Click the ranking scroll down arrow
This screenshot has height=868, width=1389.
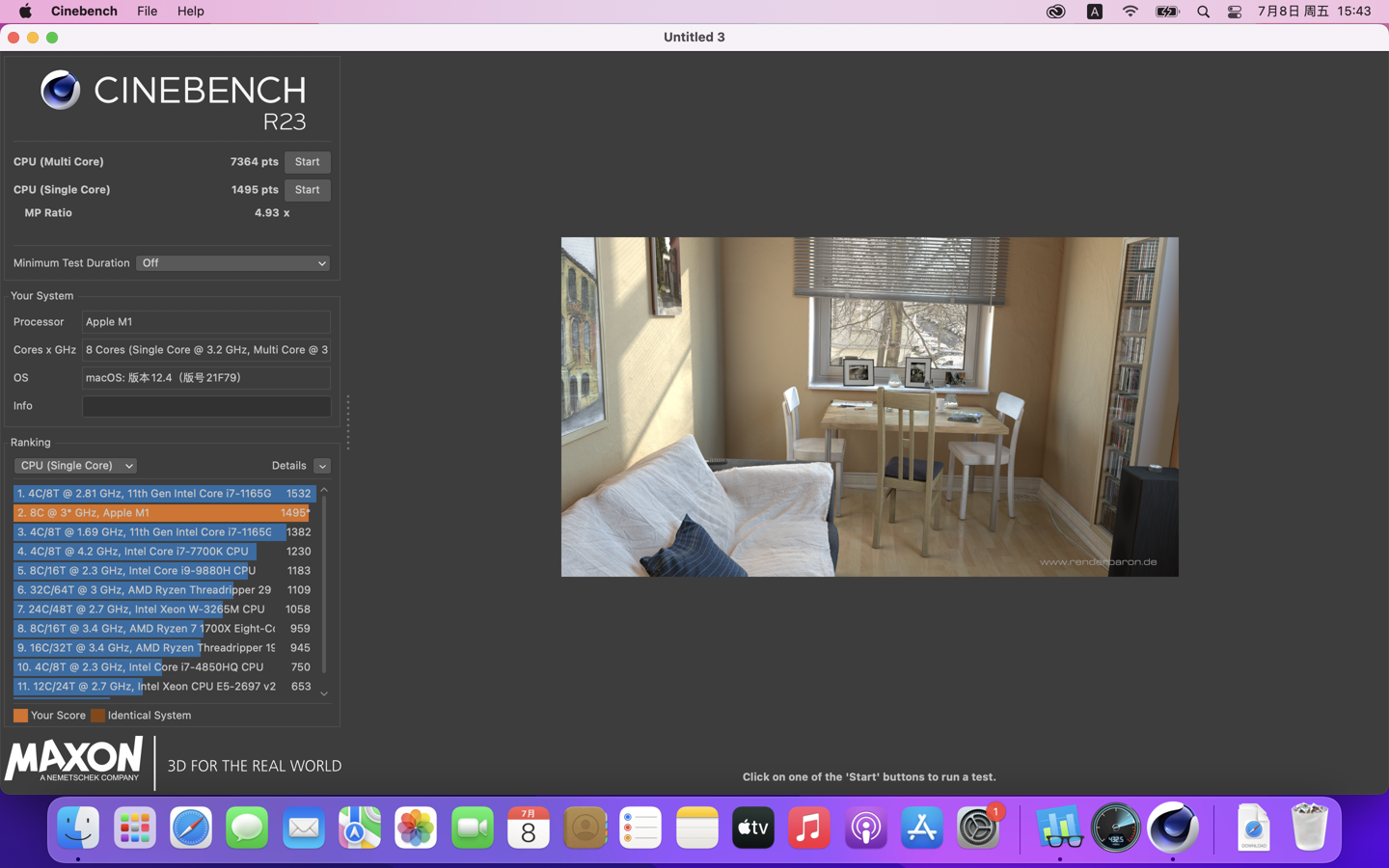[324, 693]
